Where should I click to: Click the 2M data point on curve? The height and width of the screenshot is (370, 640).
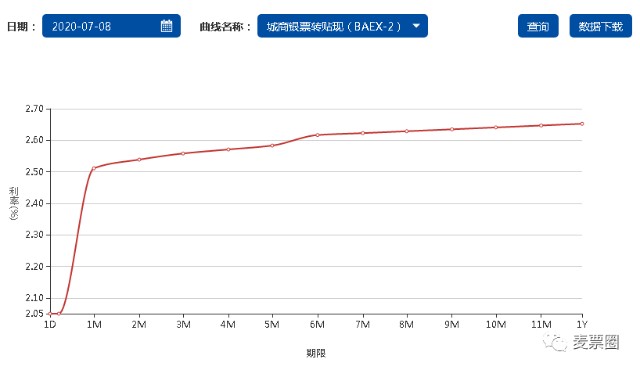[139, 160]
